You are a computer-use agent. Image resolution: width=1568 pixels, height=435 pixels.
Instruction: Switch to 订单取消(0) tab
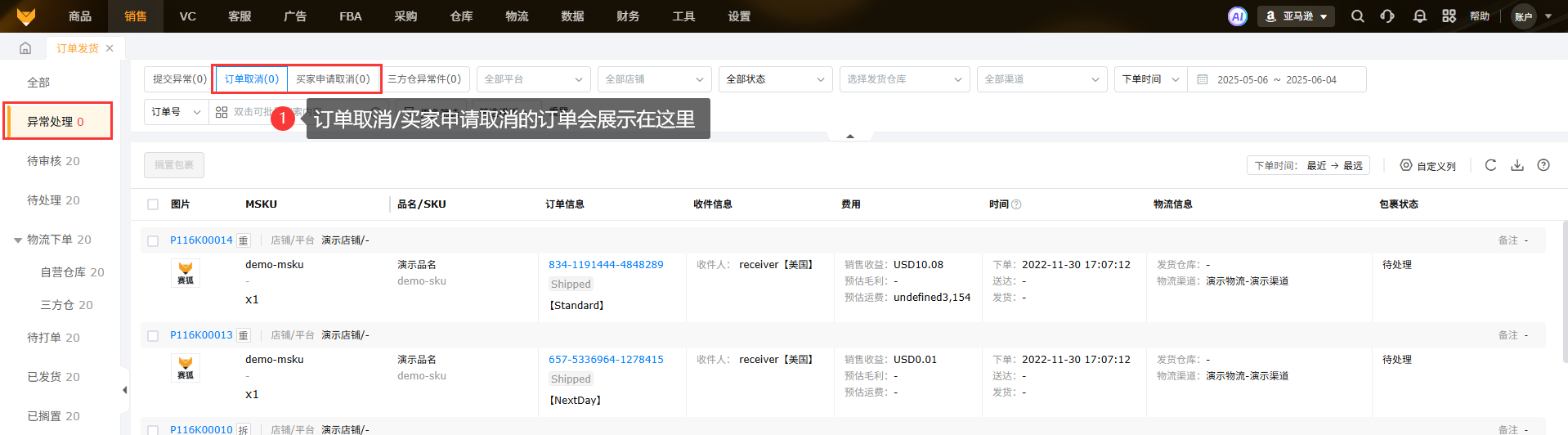click(x=252, y=79)
